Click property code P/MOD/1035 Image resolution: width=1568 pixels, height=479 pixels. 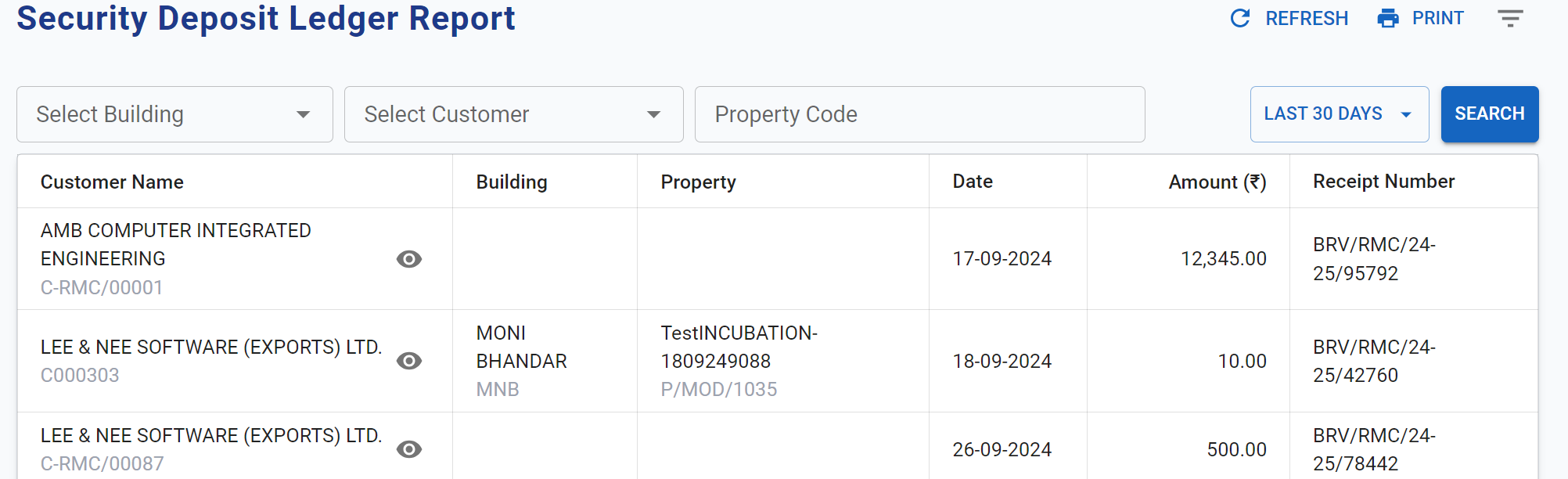tap(719, 390)
